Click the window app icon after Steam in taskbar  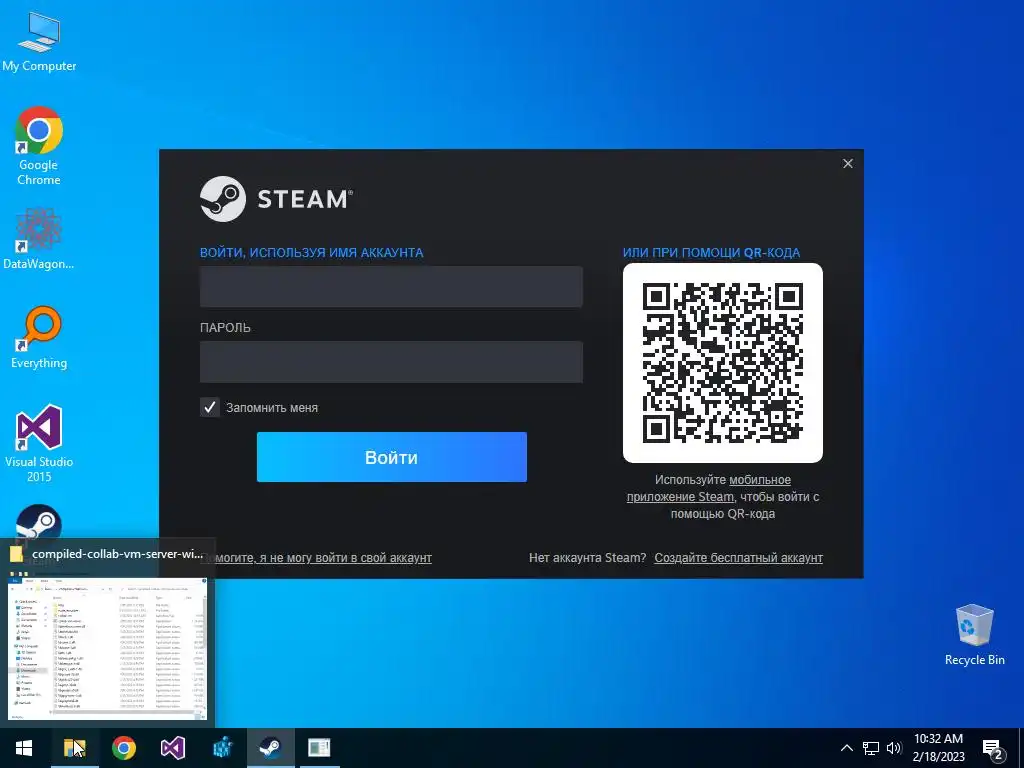click(x=319, y=748)
